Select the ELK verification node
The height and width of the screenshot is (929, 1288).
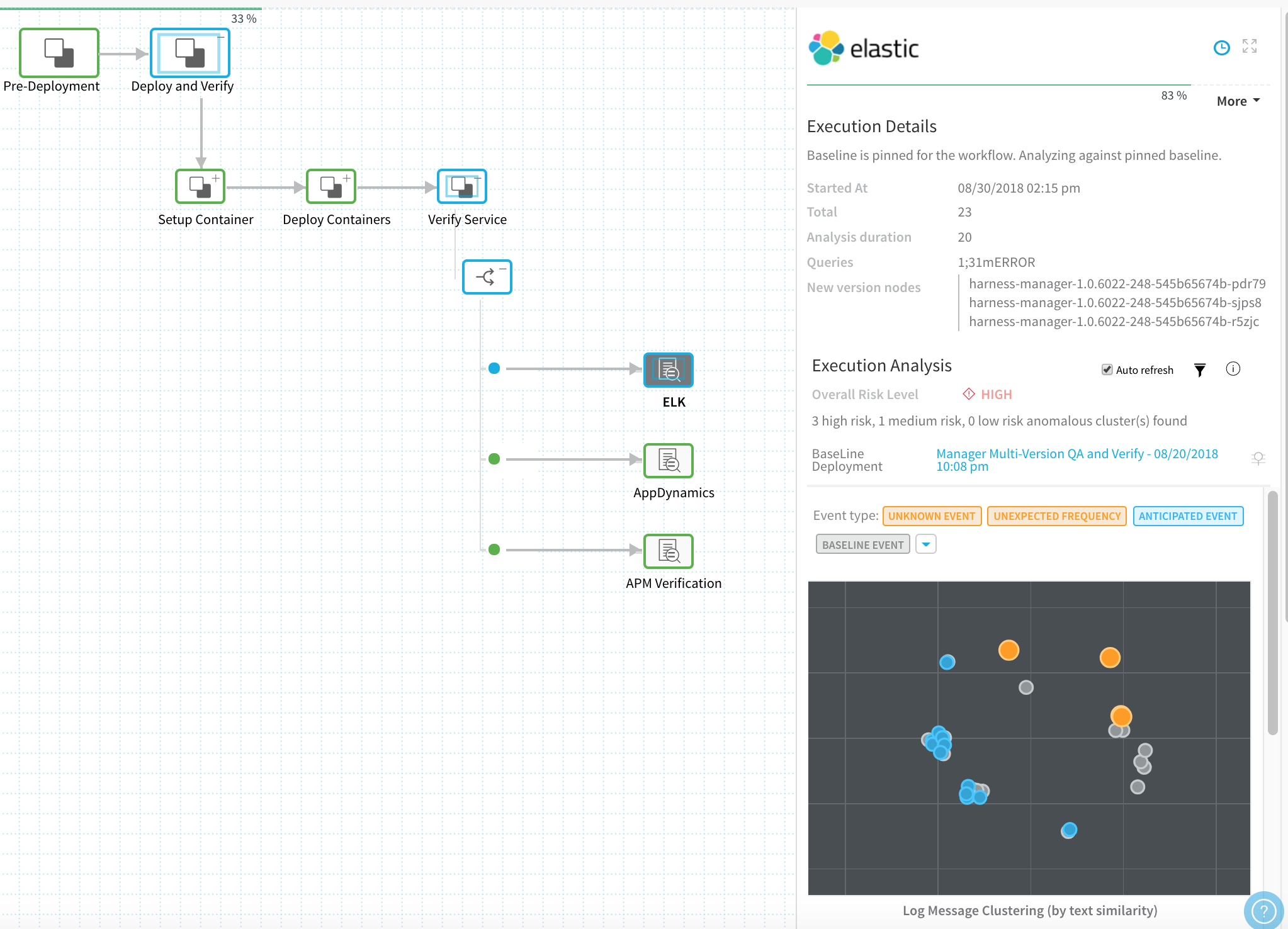(669, 370)
